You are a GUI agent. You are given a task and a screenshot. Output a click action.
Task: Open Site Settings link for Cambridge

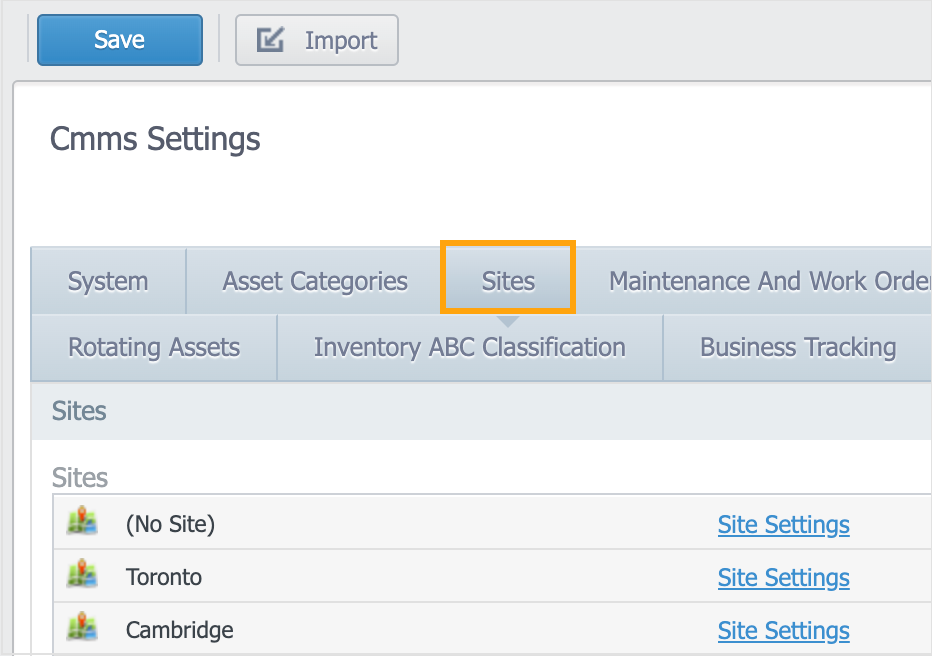783,631
